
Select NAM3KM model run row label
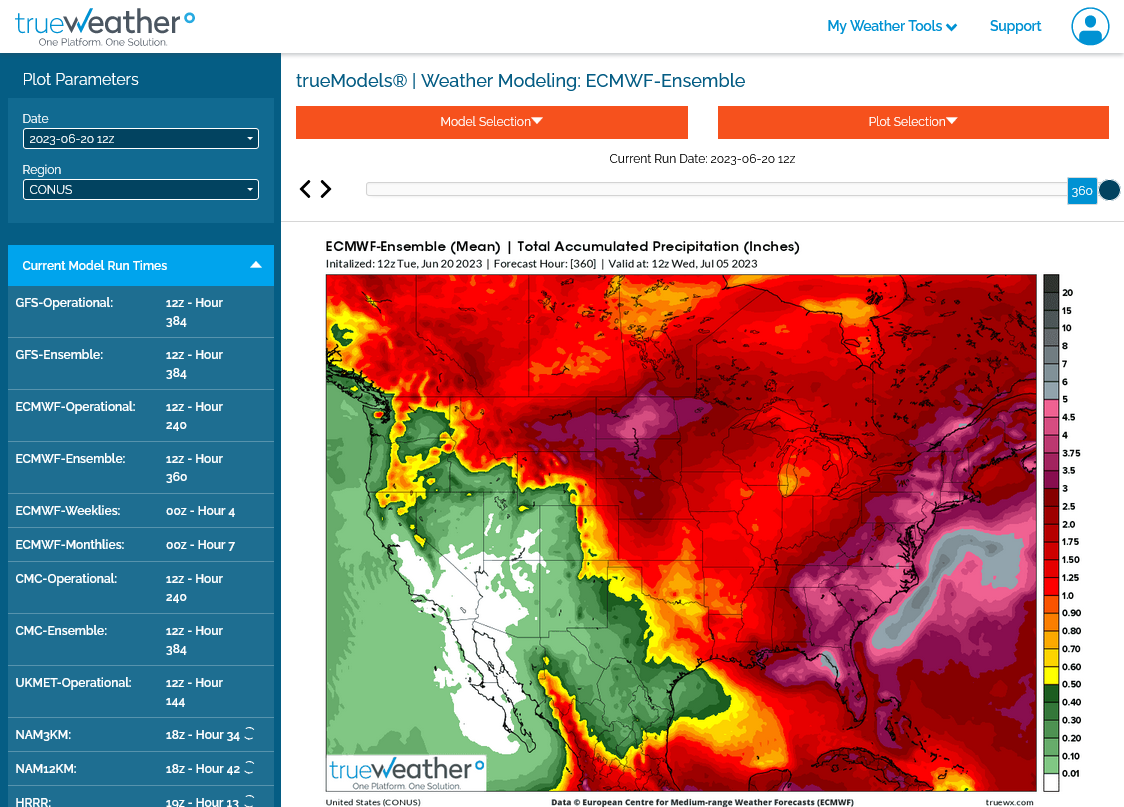(x=43, y=735)
